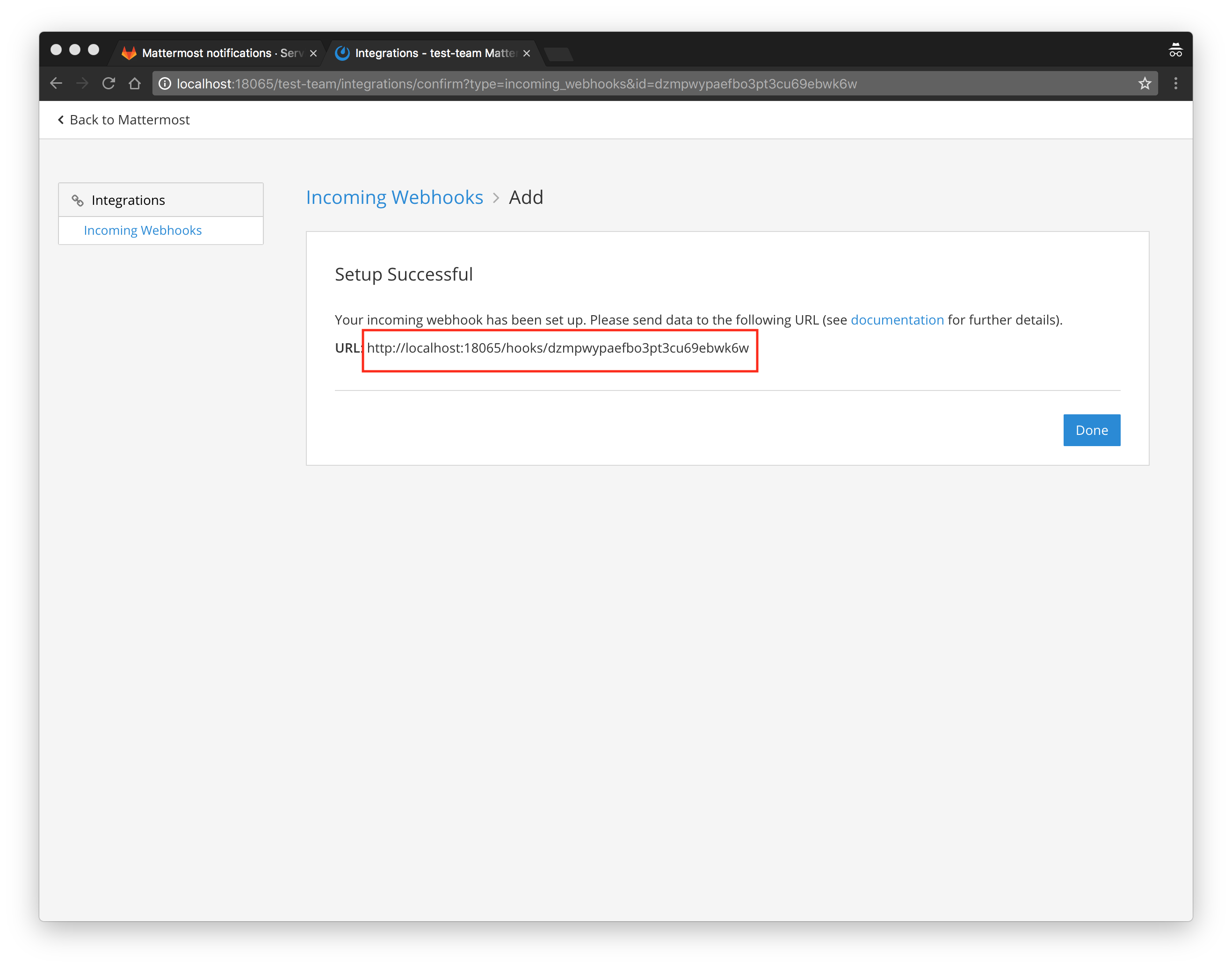Click the Integrations link icon in sidebar
Screen dimensions: 1232x968
tap(78, 200)
